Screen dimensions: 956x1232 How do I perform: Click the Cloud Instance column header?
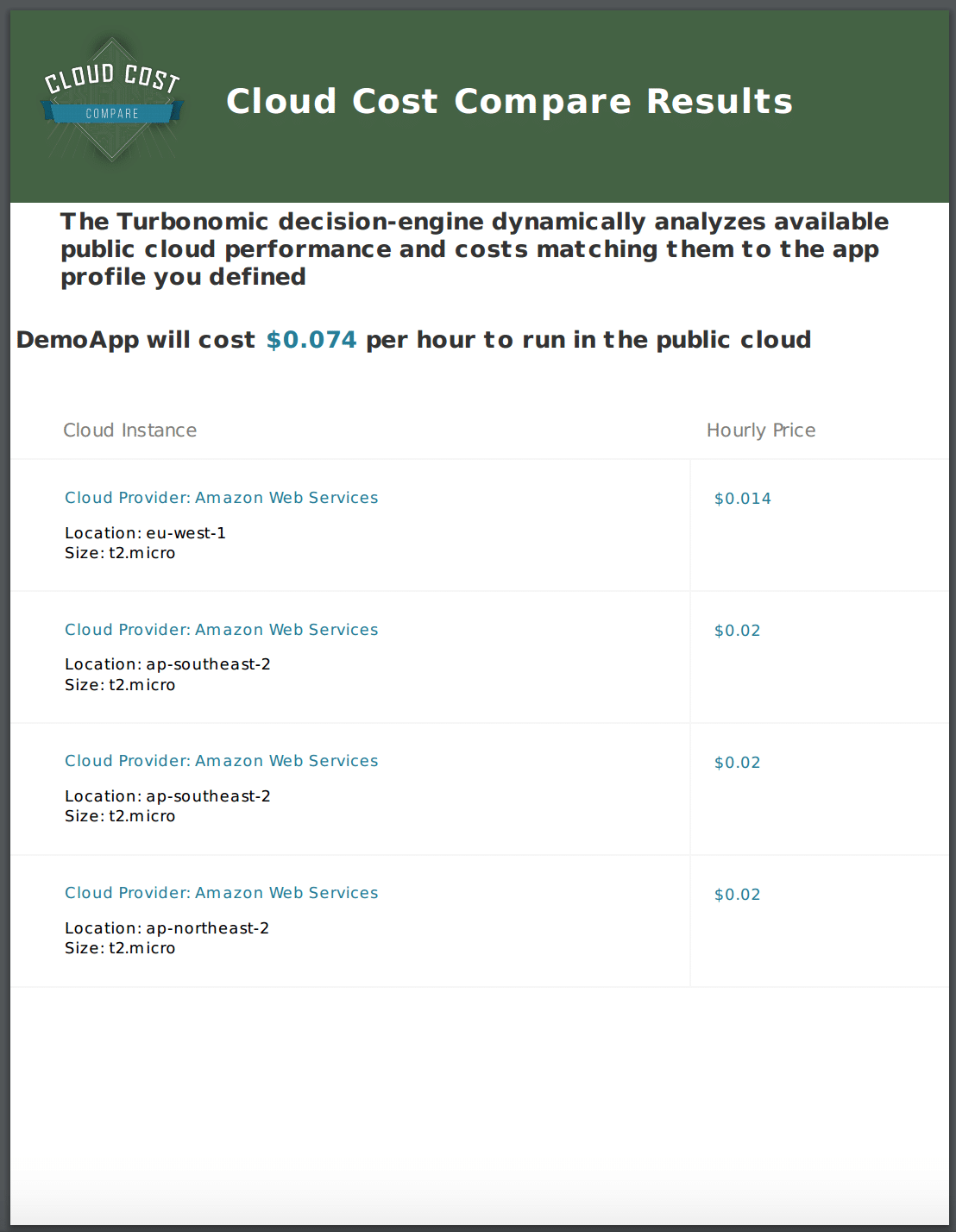click(129, 431)
